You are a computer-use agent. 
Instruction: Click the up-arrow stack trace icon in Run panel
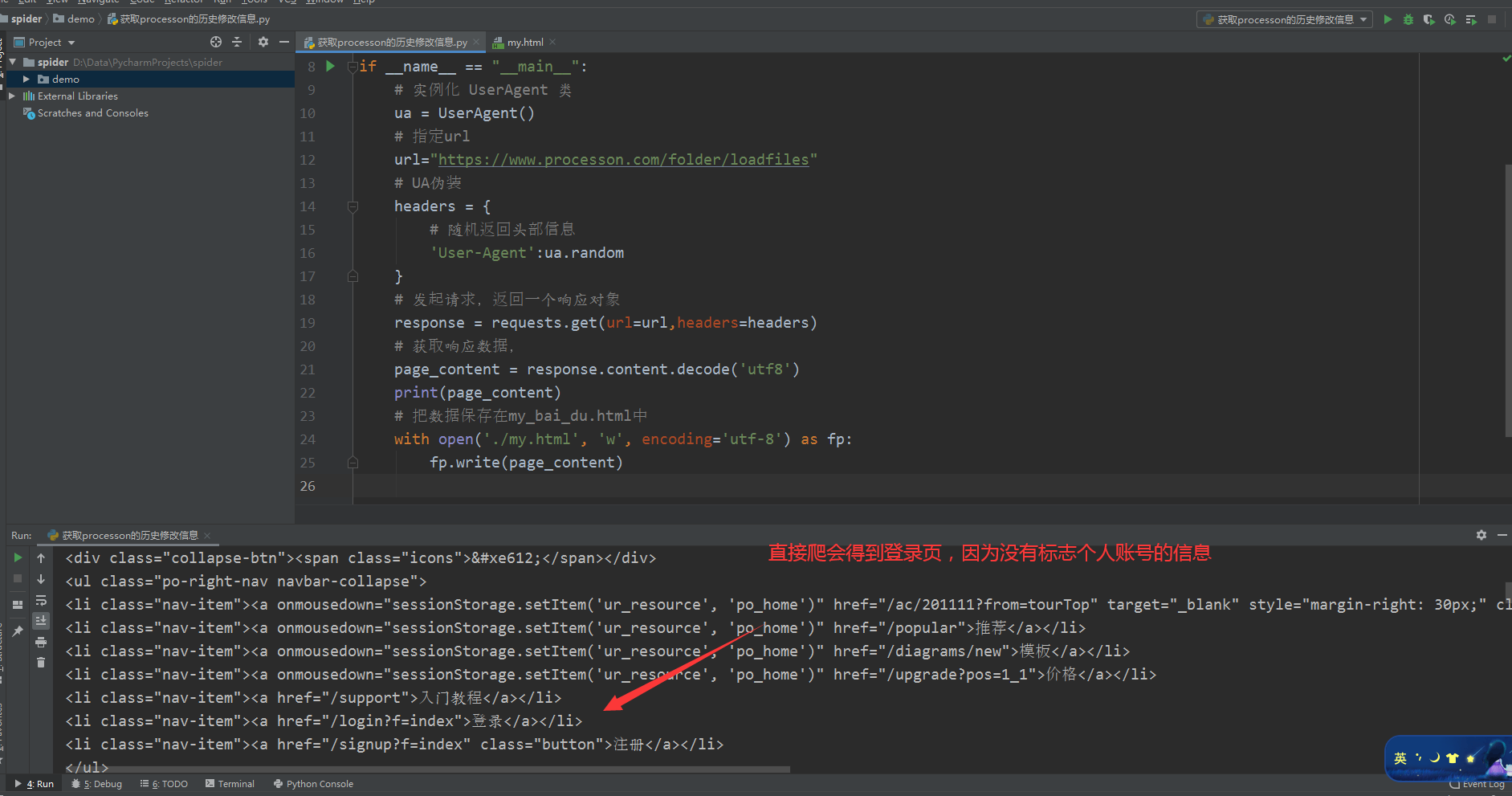[x=41, y=557]
